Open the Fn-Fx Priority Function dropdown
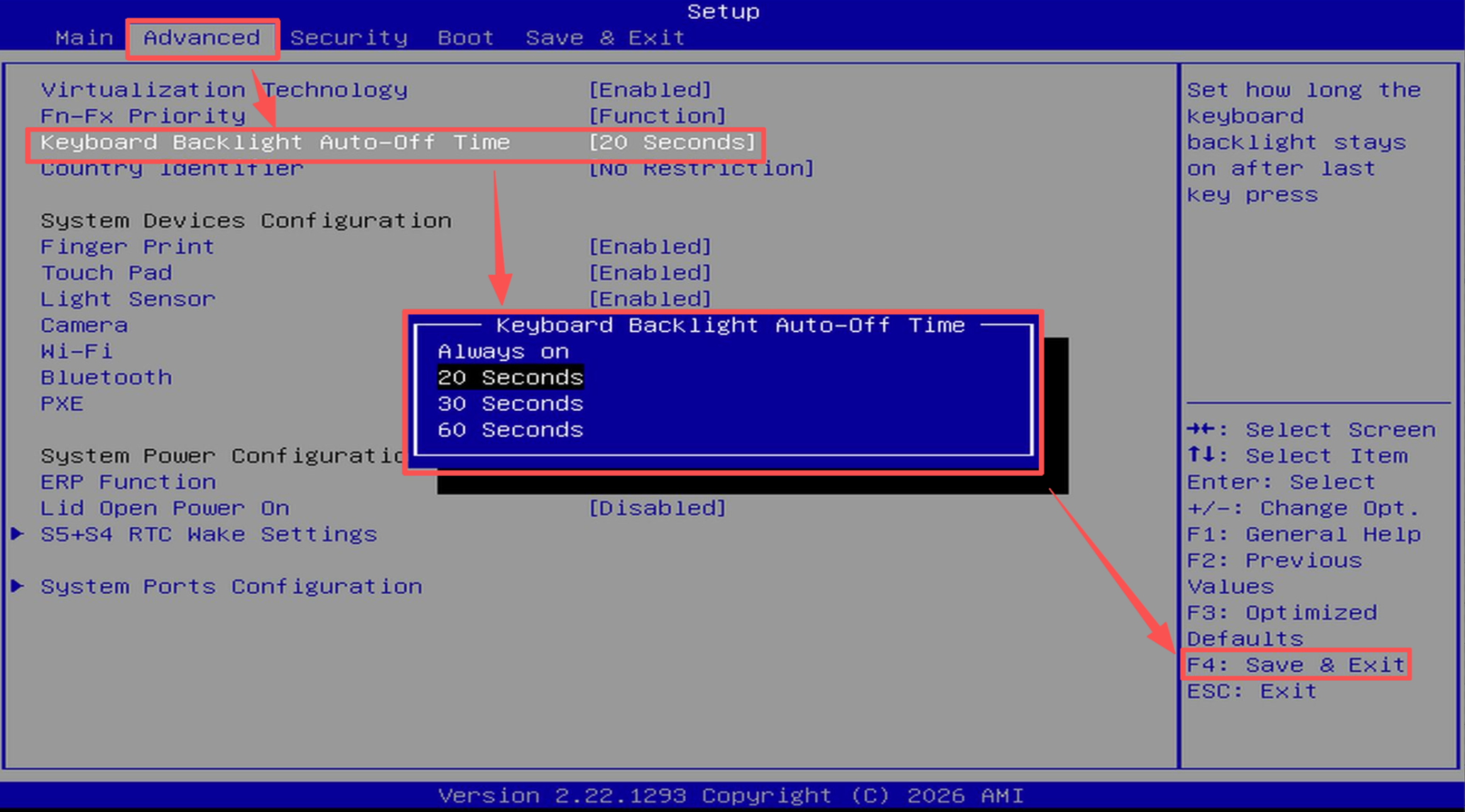The image size is (1465, 812). click(x=658, y=116)
